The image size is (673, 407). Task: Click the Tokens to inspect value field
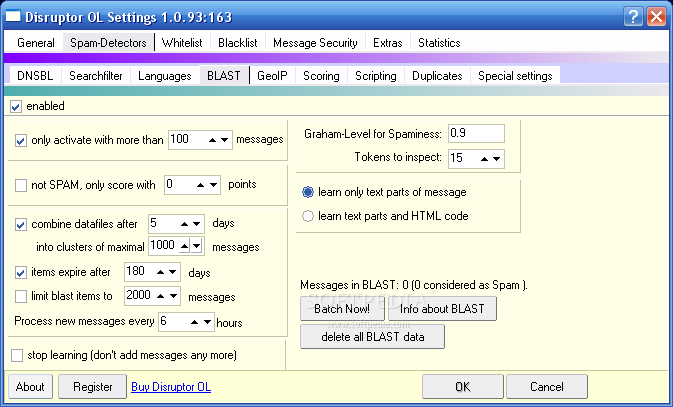(464, 158)
